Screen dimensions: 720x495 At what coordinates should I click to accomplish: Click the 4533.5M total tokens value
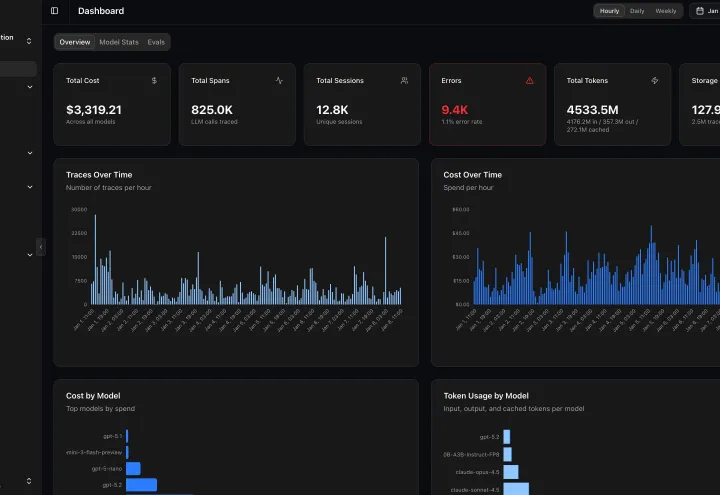[592, 110]
